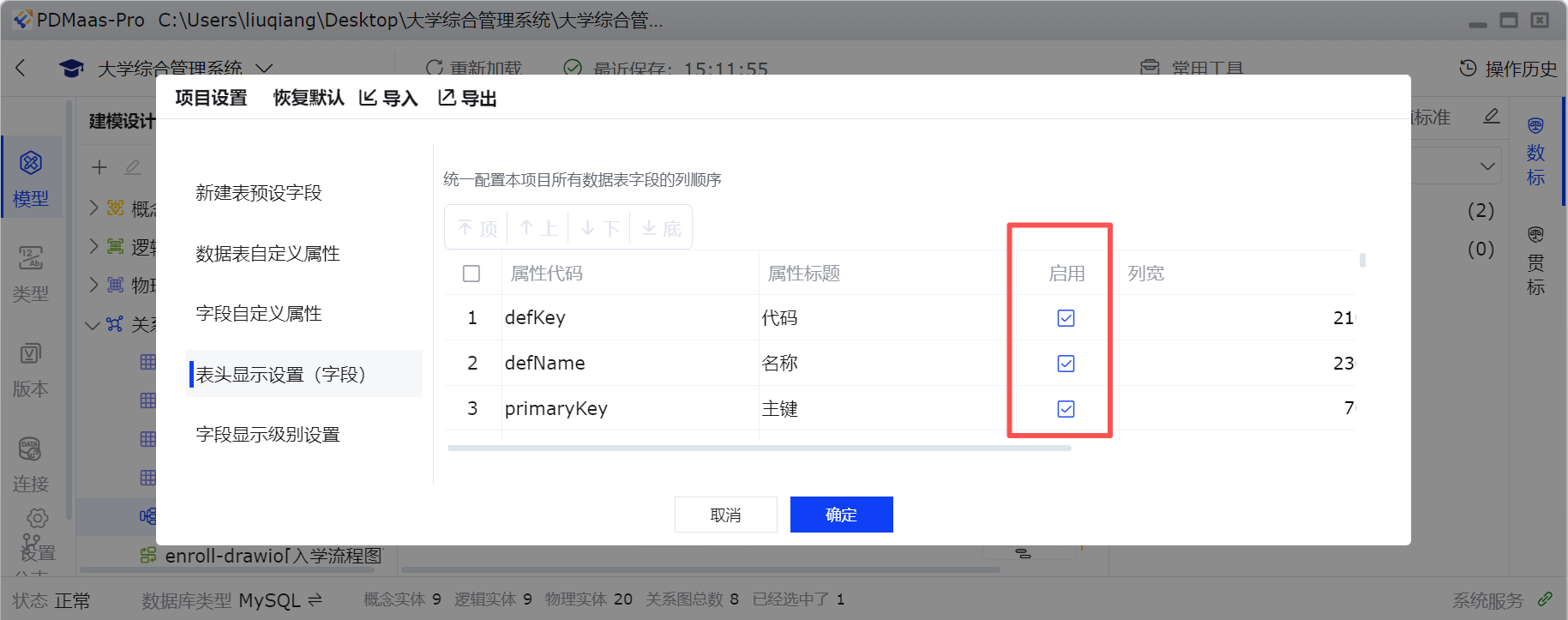This screenshot has height=620, width=1568.
Task: Click the pencil icon next to the plus
Action: [133, 167]
